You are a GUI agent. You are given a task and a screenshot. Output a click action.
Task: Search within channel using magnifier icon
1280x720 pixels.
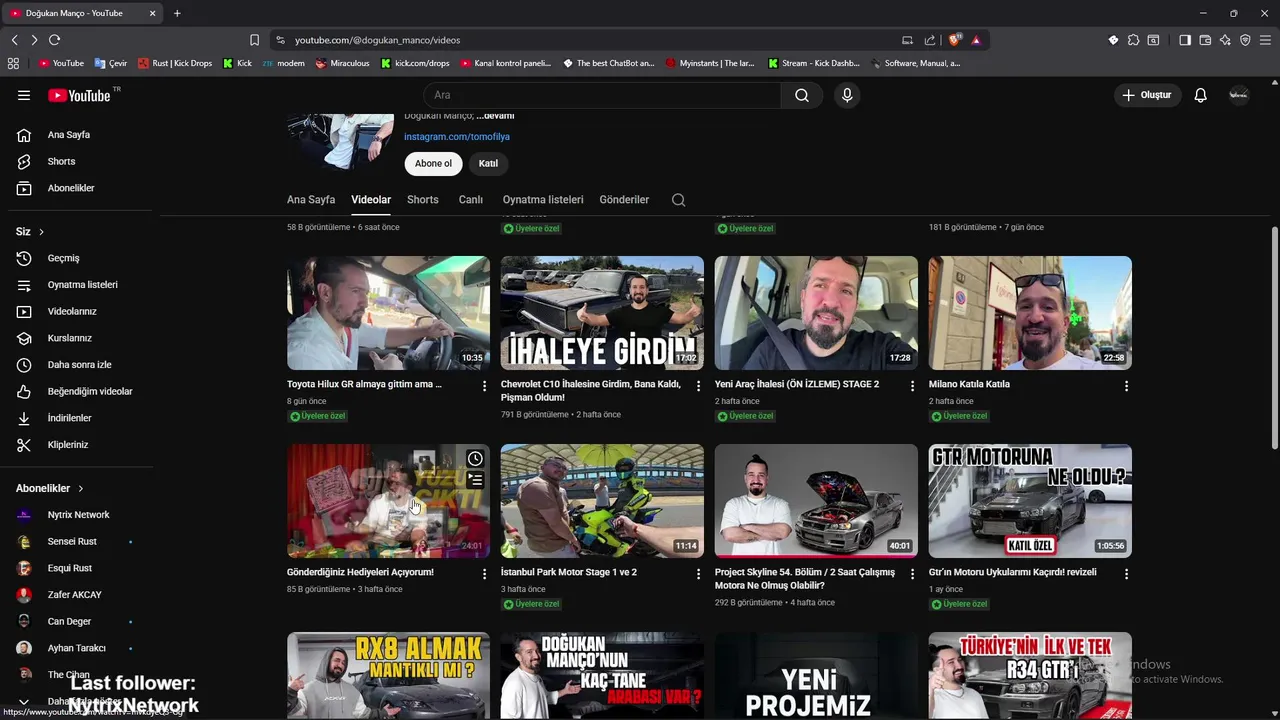click(678, 200)
